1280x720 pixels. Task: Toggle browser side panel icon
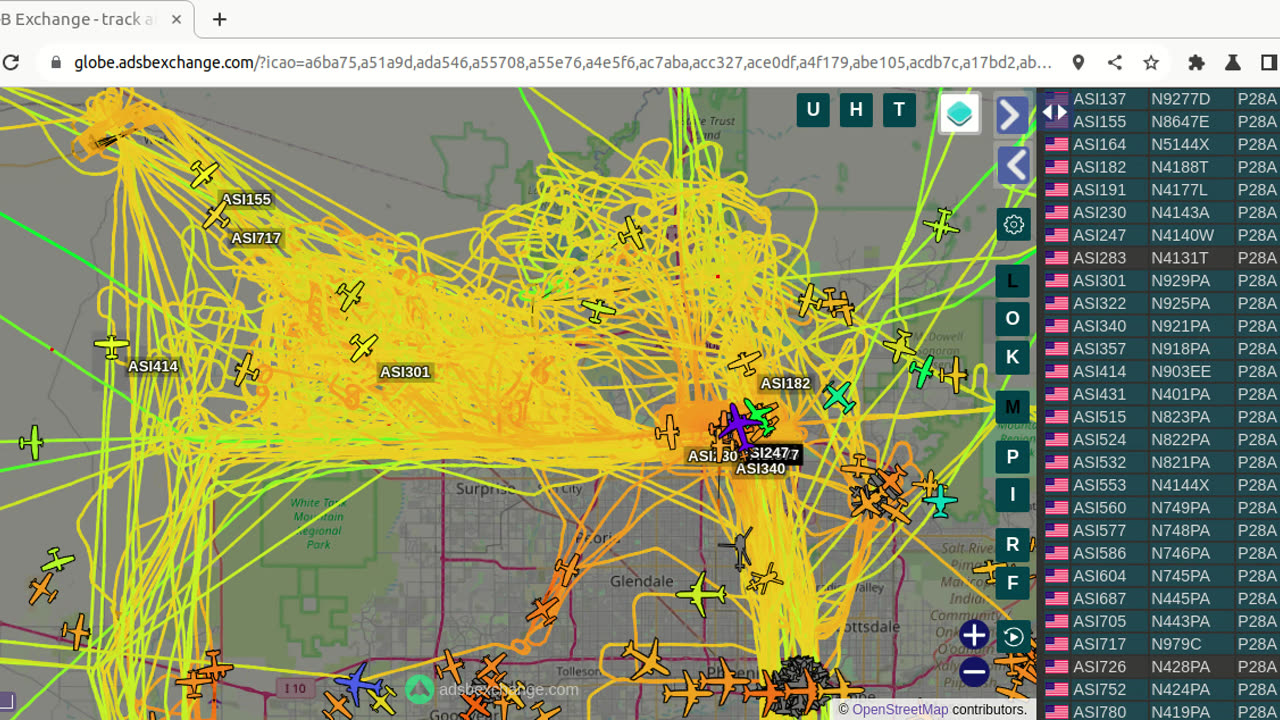pos(1268,62)
